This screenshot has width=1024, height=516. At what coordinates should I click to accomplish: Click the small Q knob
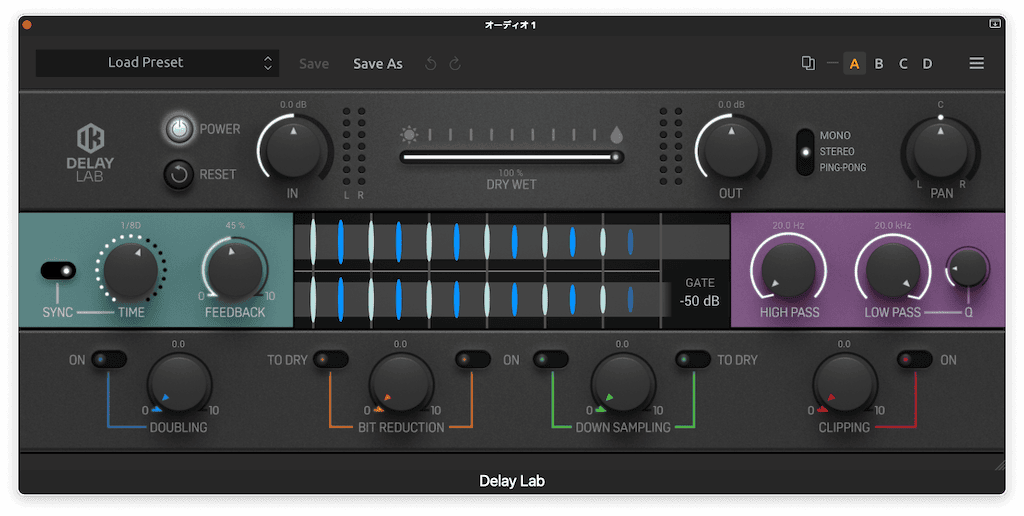[x=968, y=267]
